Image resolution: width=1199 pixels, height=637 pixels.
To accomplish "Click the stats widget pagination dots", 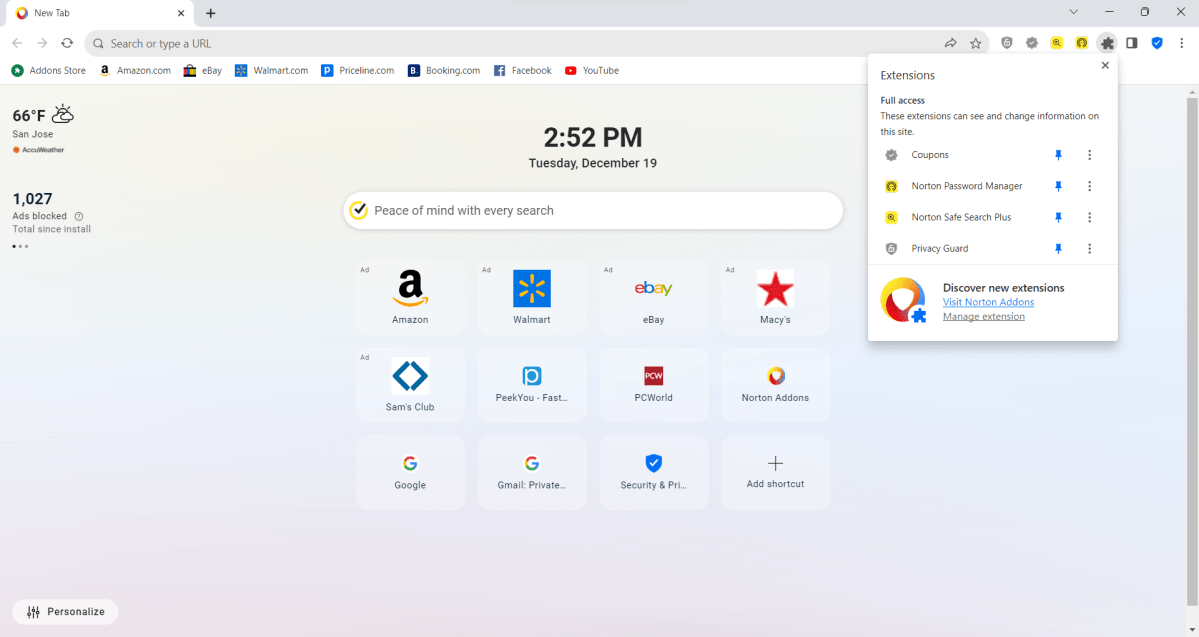I will point(21,246).
